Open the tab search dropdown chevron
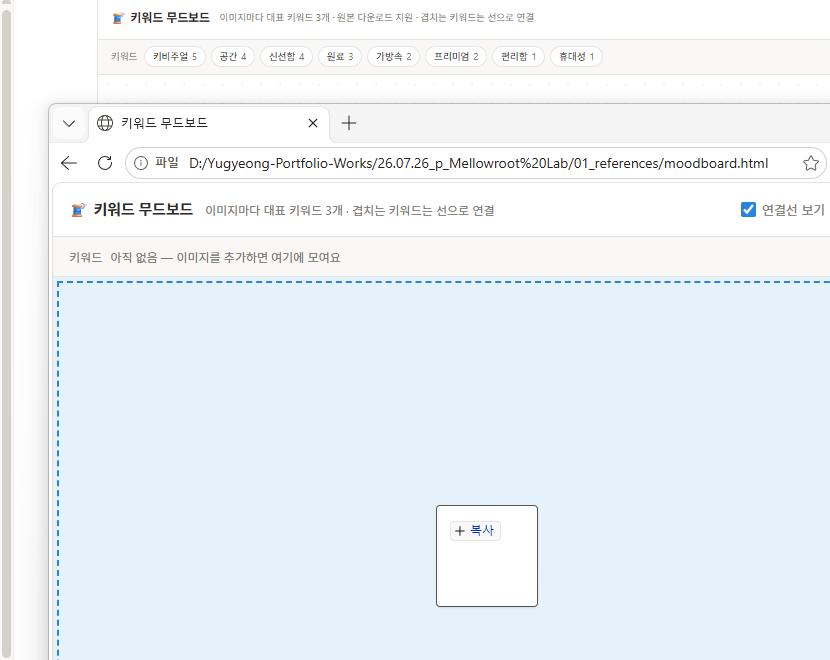This screenshot has height=660, width=830. [x=69, y=124]
